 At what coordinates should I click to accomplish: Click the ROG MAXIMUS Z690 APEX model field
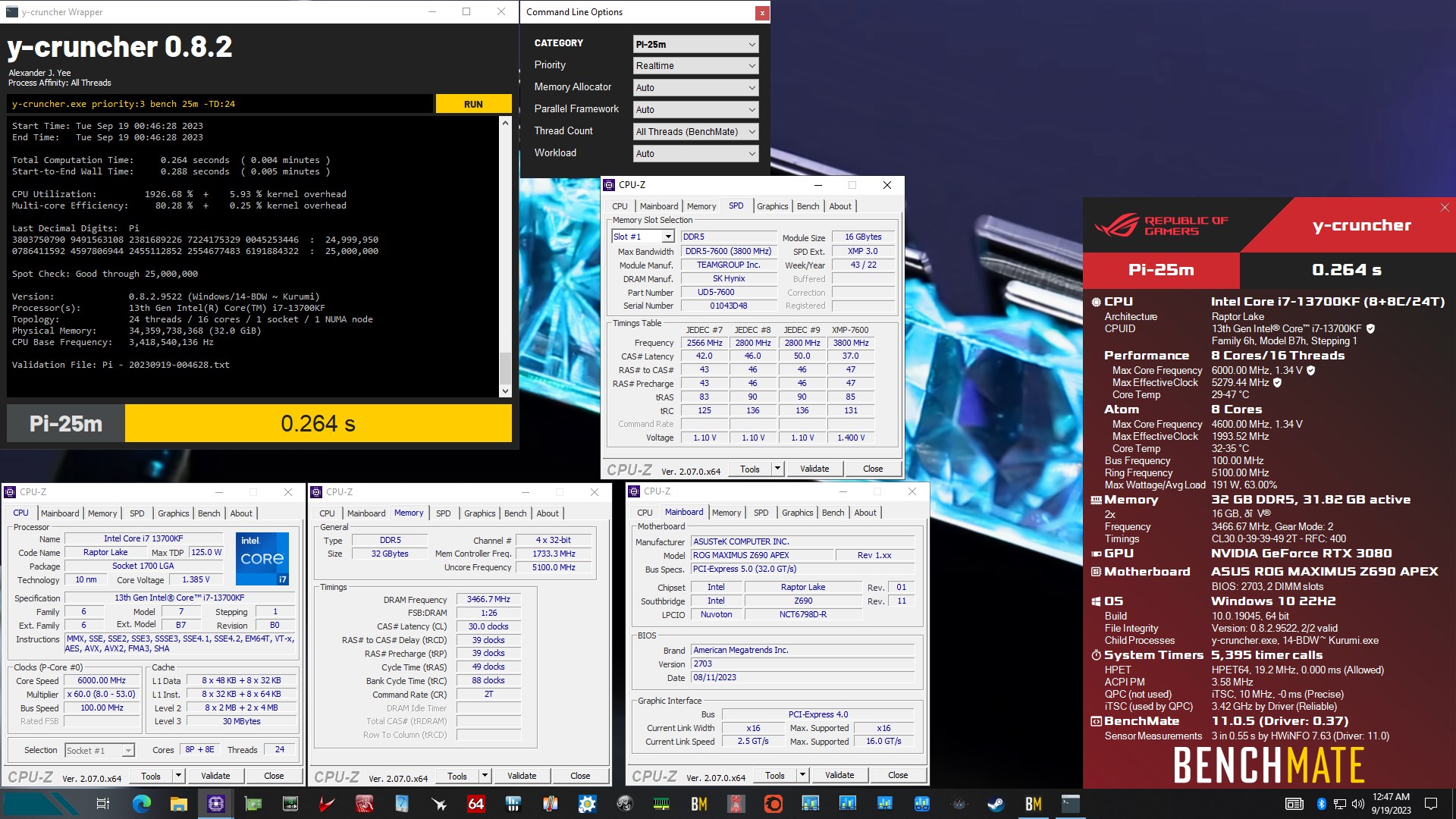tap(761, 555)
